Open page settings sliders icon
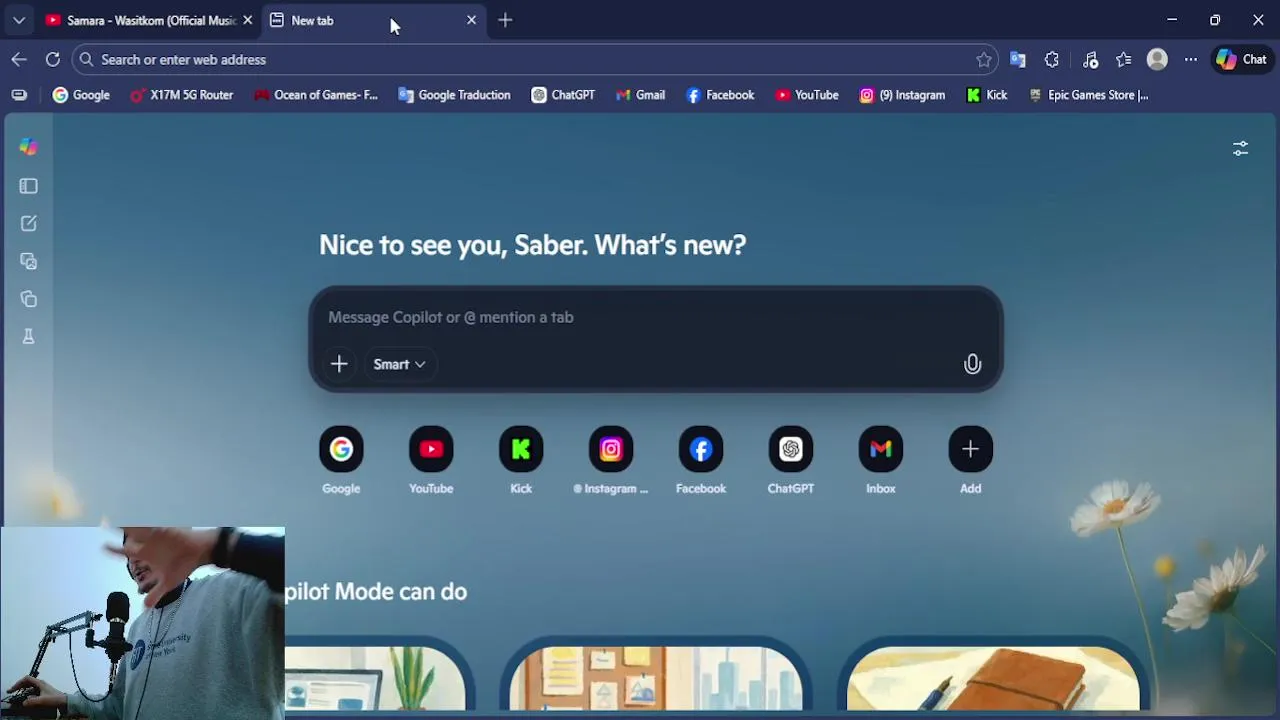 point(1240,148)
